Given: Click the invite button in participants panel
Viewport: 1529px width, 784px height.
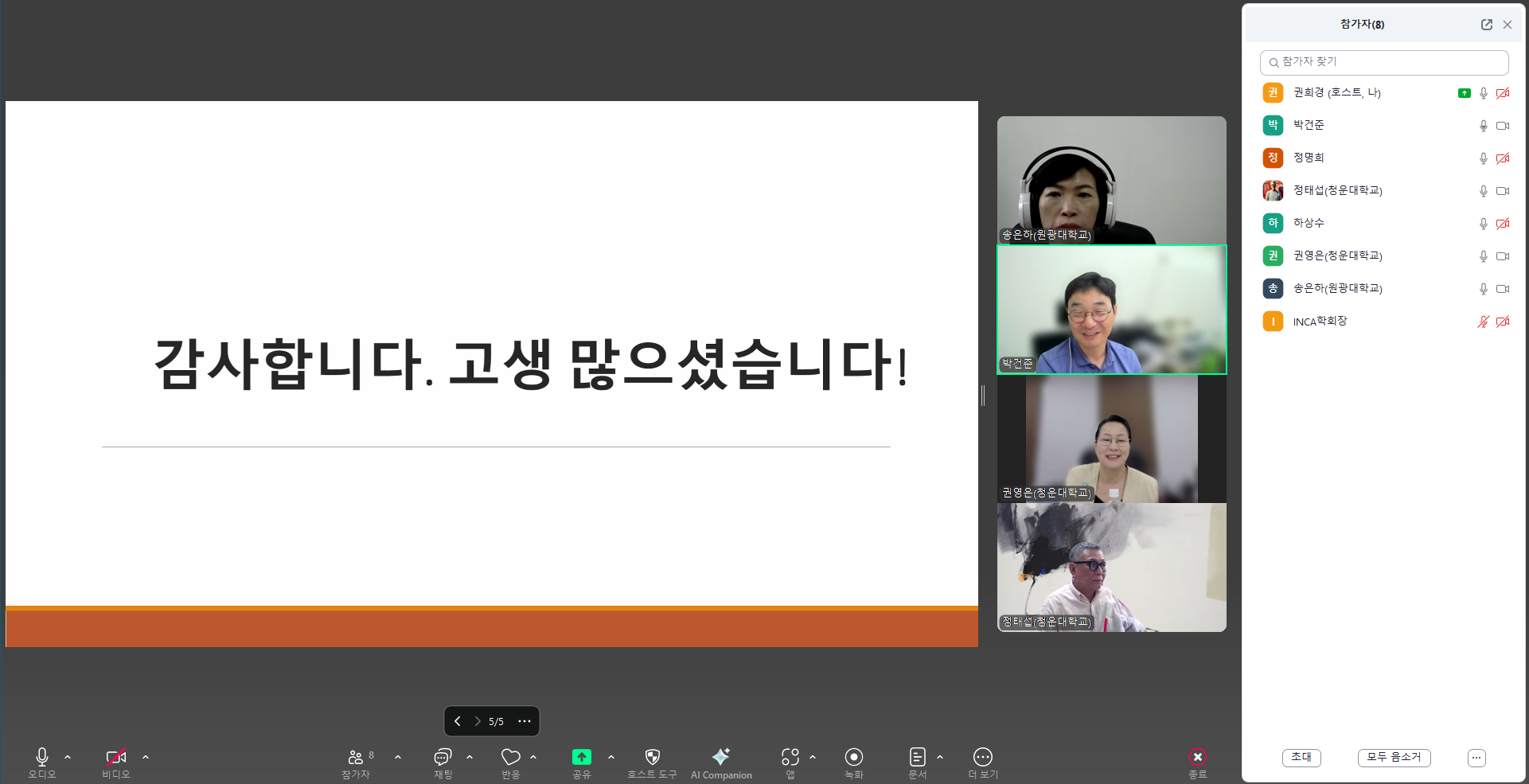Looking at the screenshot, I should click(x=1301, y=758).
